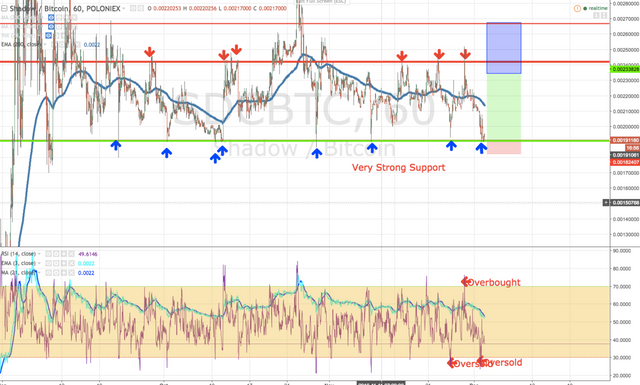Select the red stop-loss zone of long position
The image size is (640, 385).
504,147
